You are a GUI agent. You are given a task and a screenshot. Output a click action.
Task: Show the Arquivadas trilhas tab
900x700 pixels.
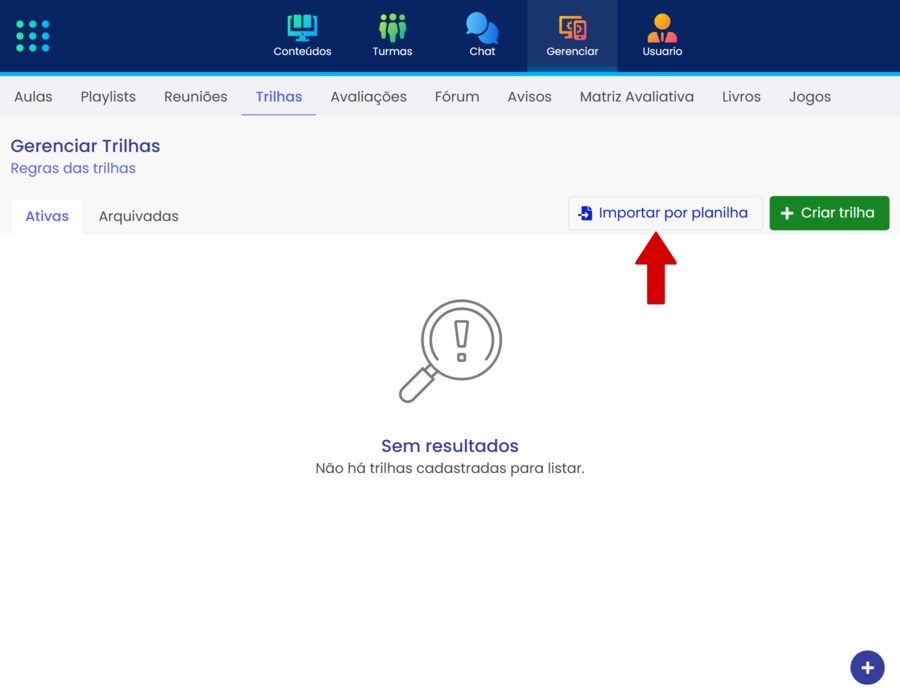tap(138, 216)
